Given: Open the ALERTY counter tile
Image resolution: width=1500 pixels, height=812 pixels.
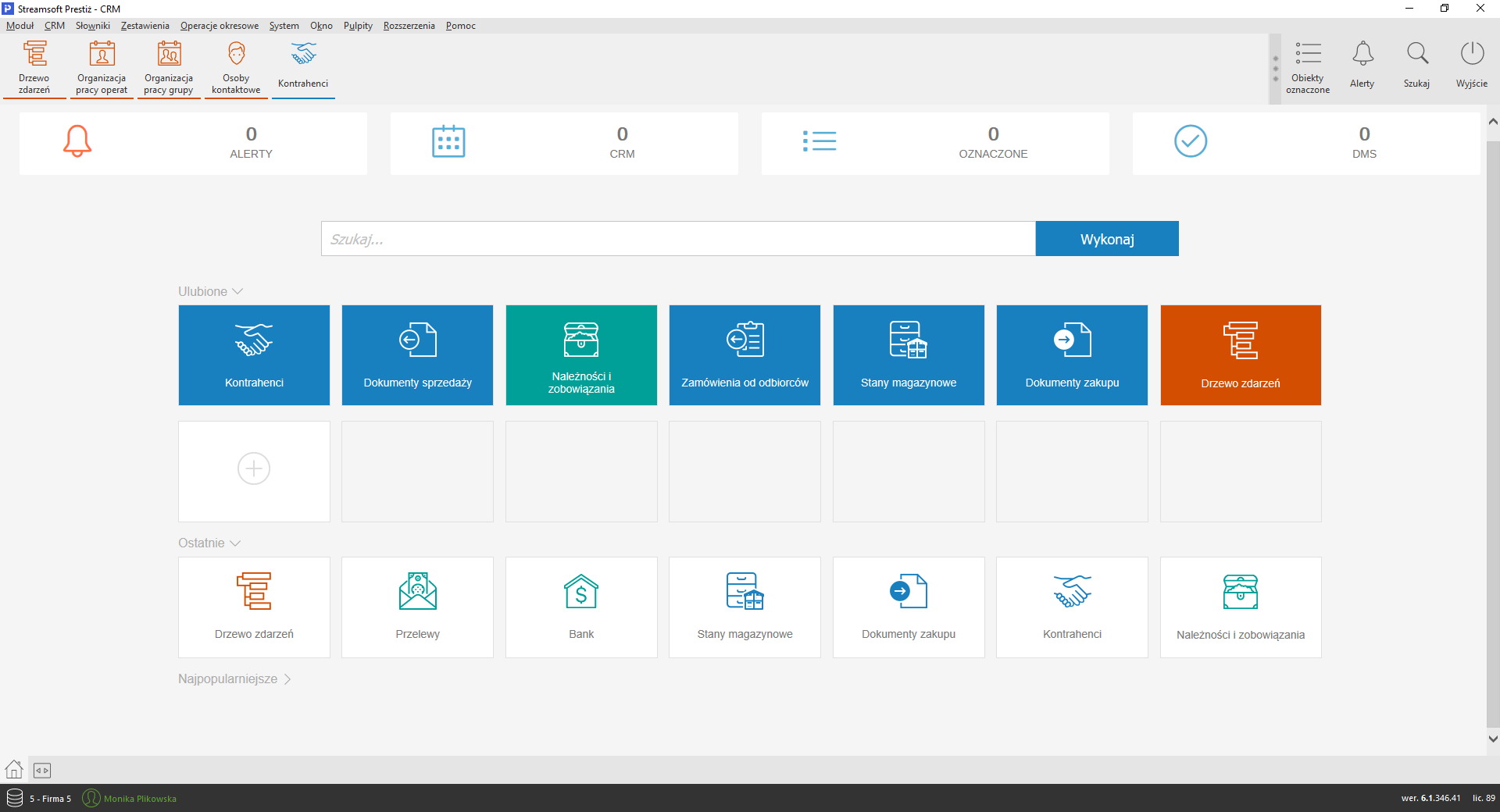Looking at the screenshot, I should (x=193, y=143).
